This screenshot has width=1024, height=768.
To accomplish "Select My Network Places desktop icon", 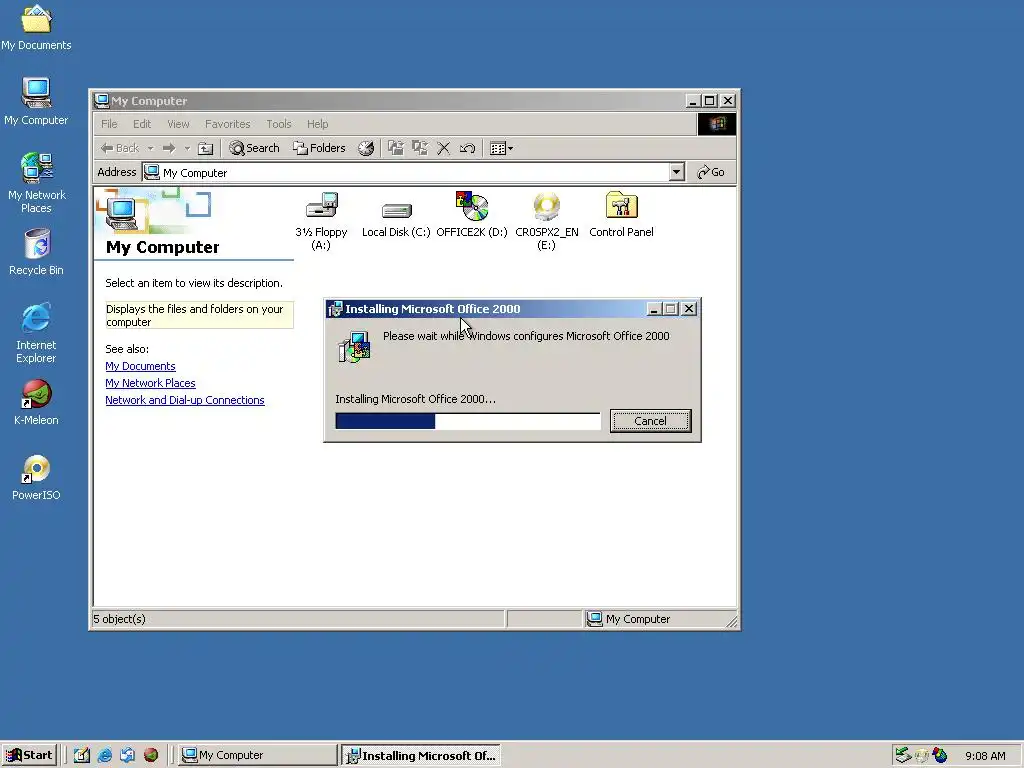I will [x=37, y=184].
